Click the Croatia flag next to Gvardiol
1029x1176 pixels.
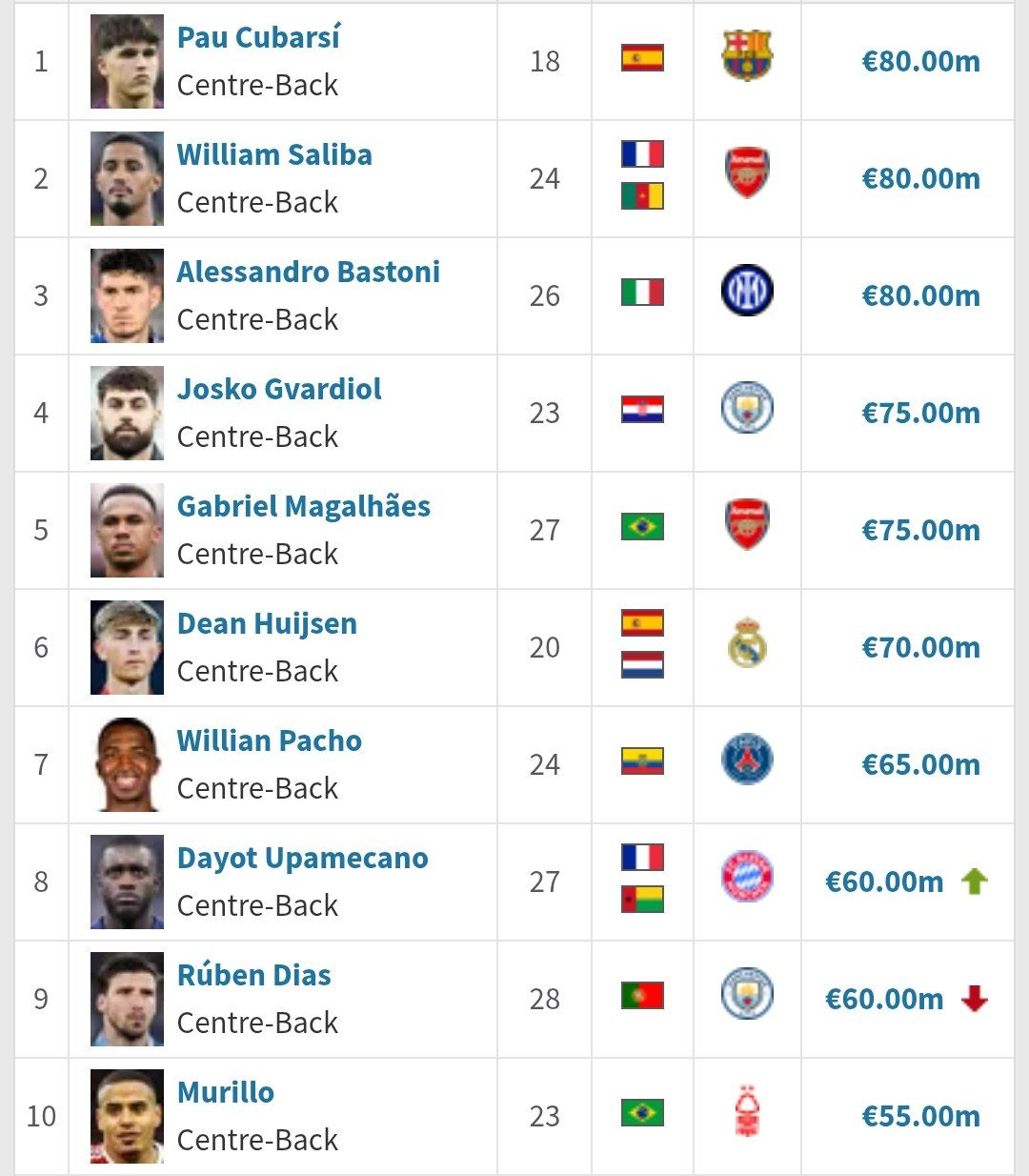pos(642,410)
